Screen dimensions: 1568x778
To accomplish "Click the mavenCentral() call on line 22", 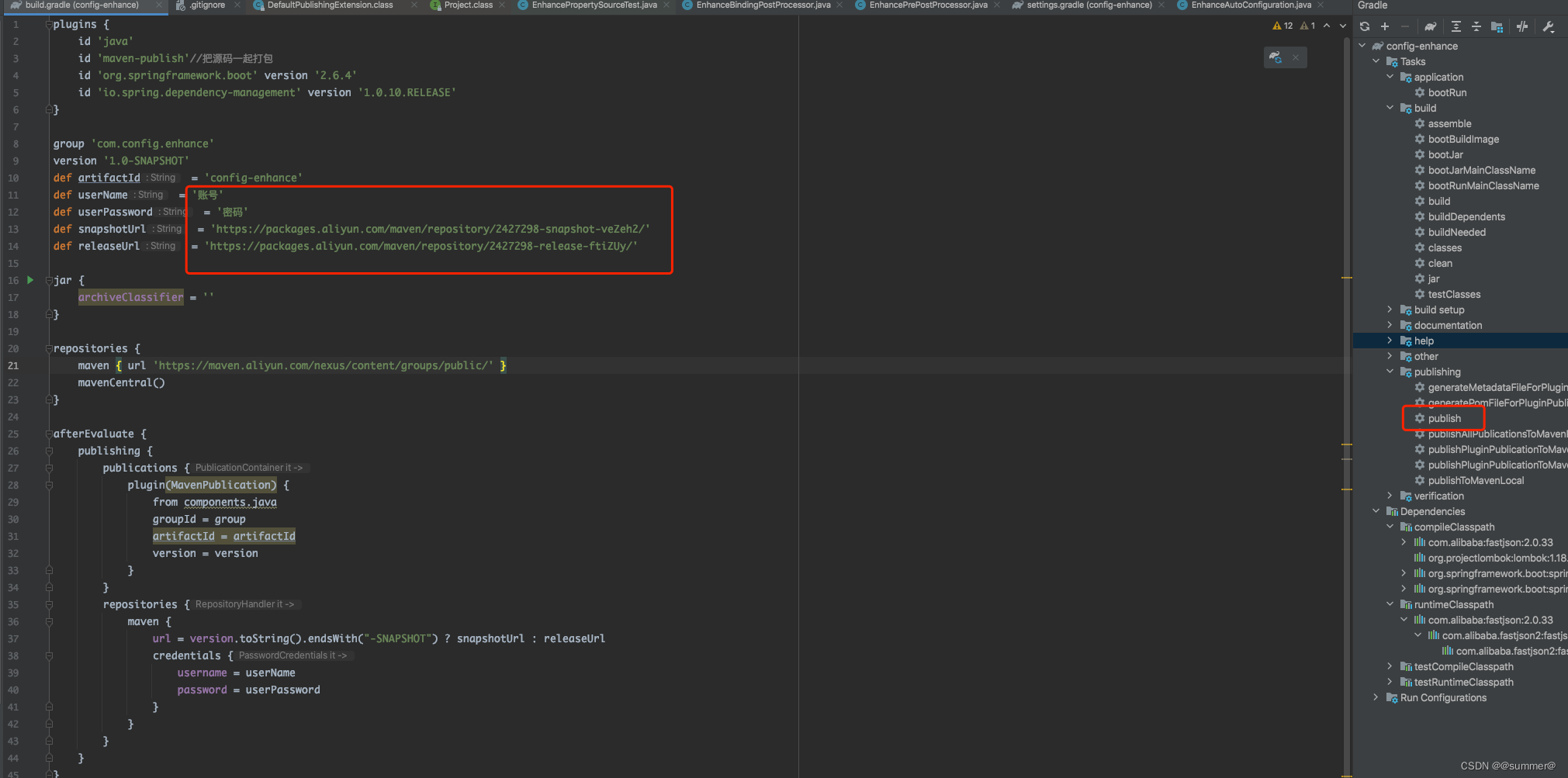I will [121, 382].
